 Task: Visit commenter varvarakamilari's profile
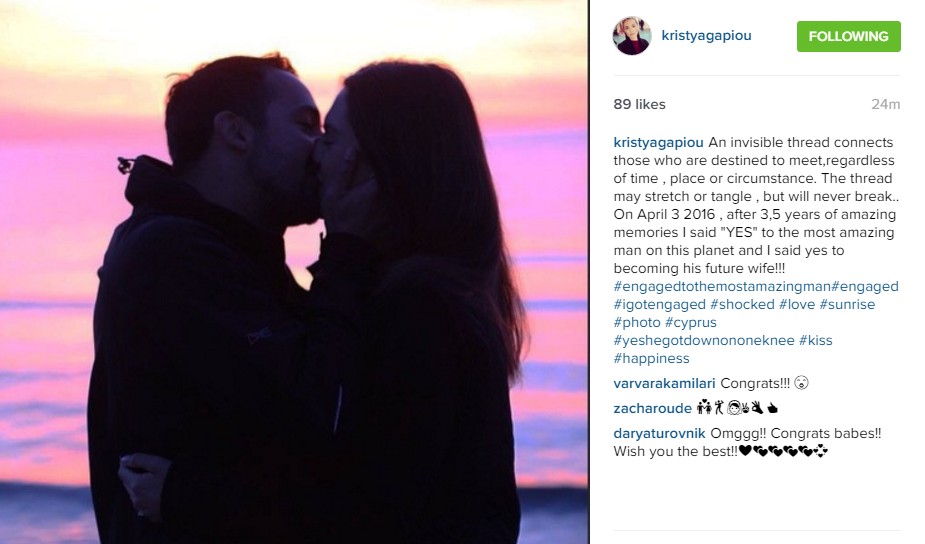pyautogui.click(x=664, y=384)
